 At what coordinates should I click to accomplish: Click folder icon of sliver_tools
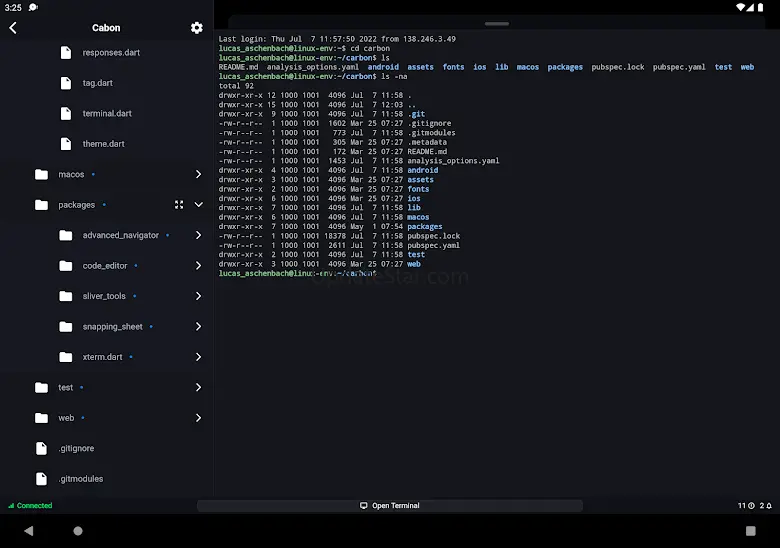point(66,296)
